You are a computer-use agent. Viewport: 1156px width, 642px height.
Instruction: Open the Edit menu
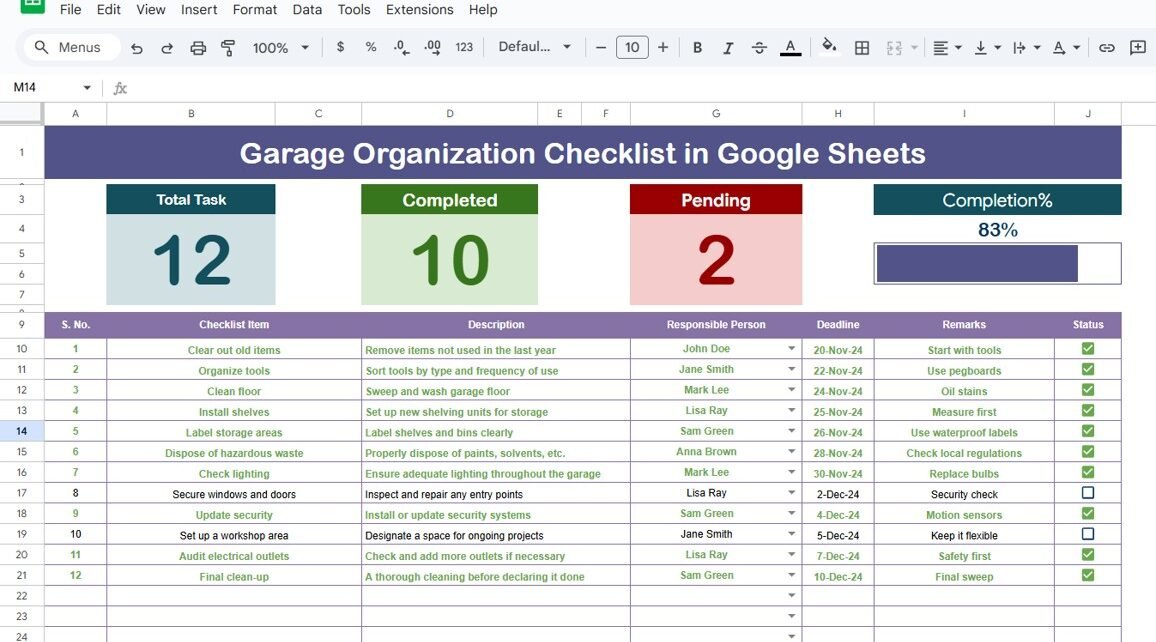tap(108, 10)
